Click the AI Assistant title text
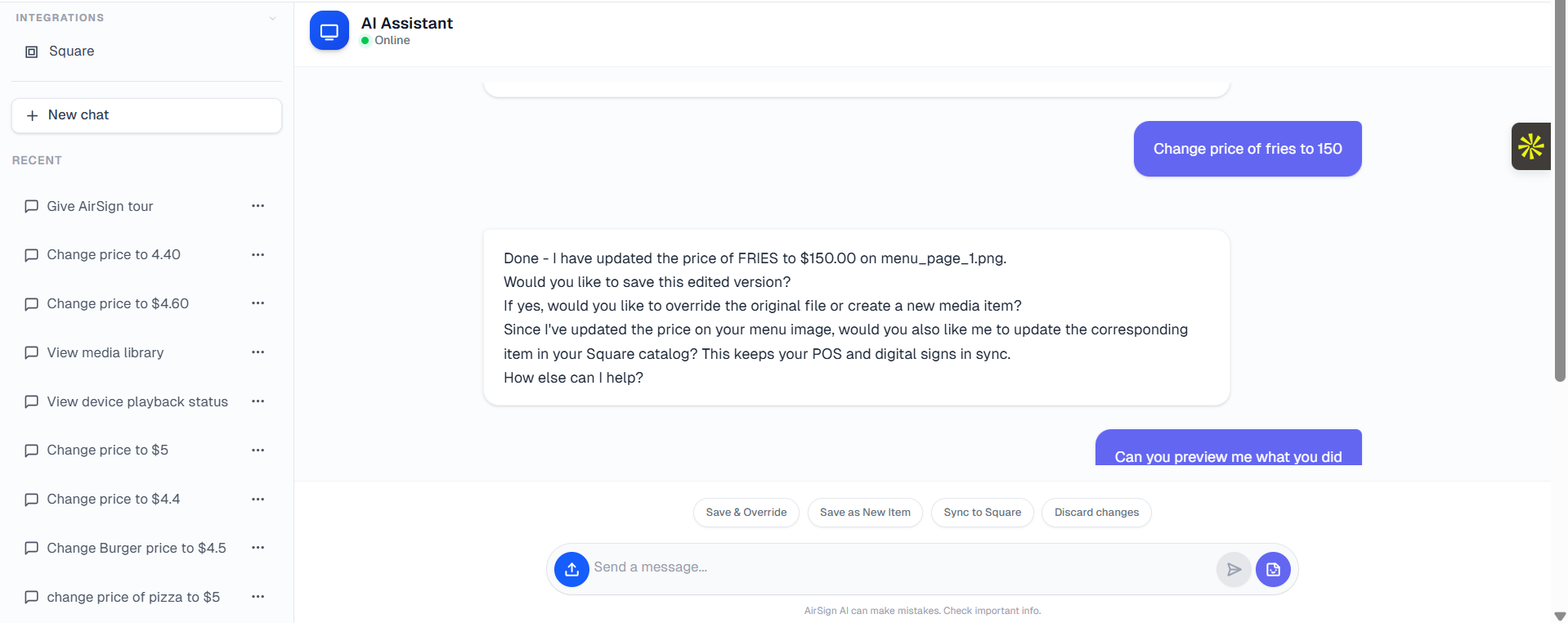The height and width of the screenshot is (623, 1568). click(407, 24)
